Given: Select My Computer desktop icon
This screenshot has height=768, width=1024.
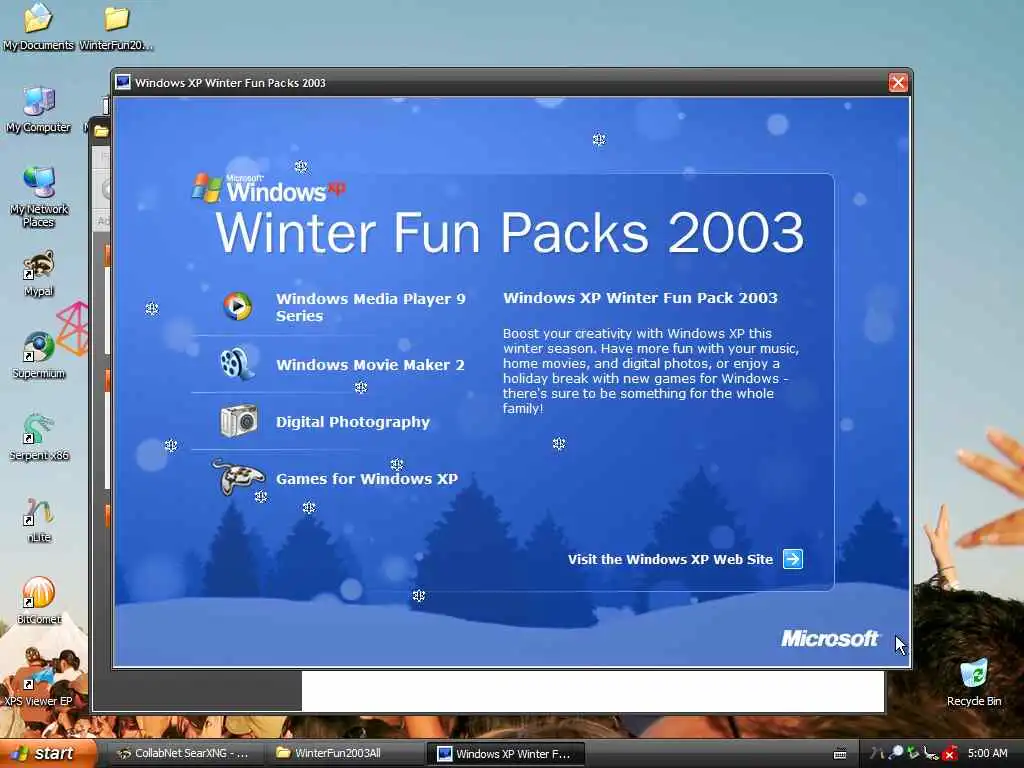Looking at the screenshot, I should pyautogui.click(x=38, y=110).
